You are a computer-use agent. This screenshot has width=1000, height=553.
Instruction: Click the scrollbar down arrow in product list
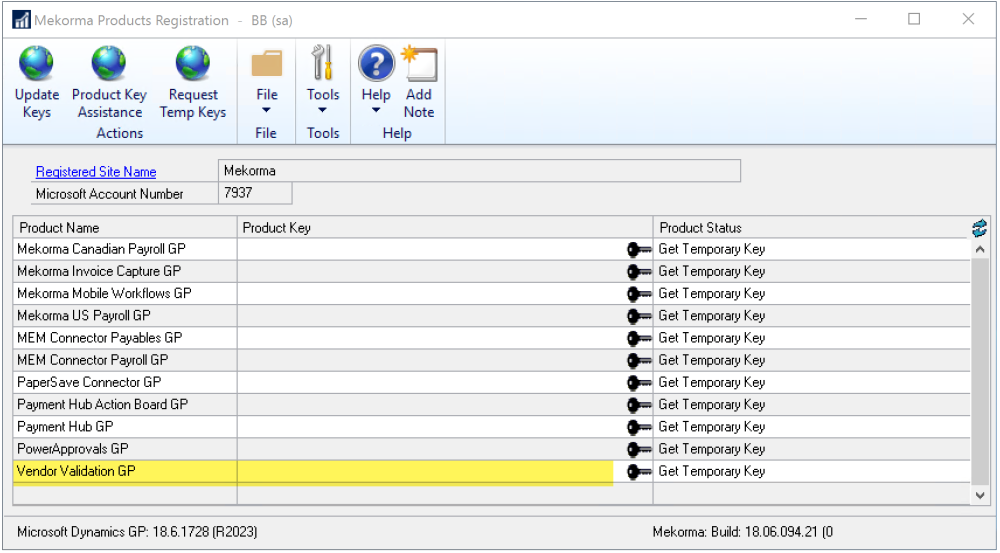(x=980, y=495)
